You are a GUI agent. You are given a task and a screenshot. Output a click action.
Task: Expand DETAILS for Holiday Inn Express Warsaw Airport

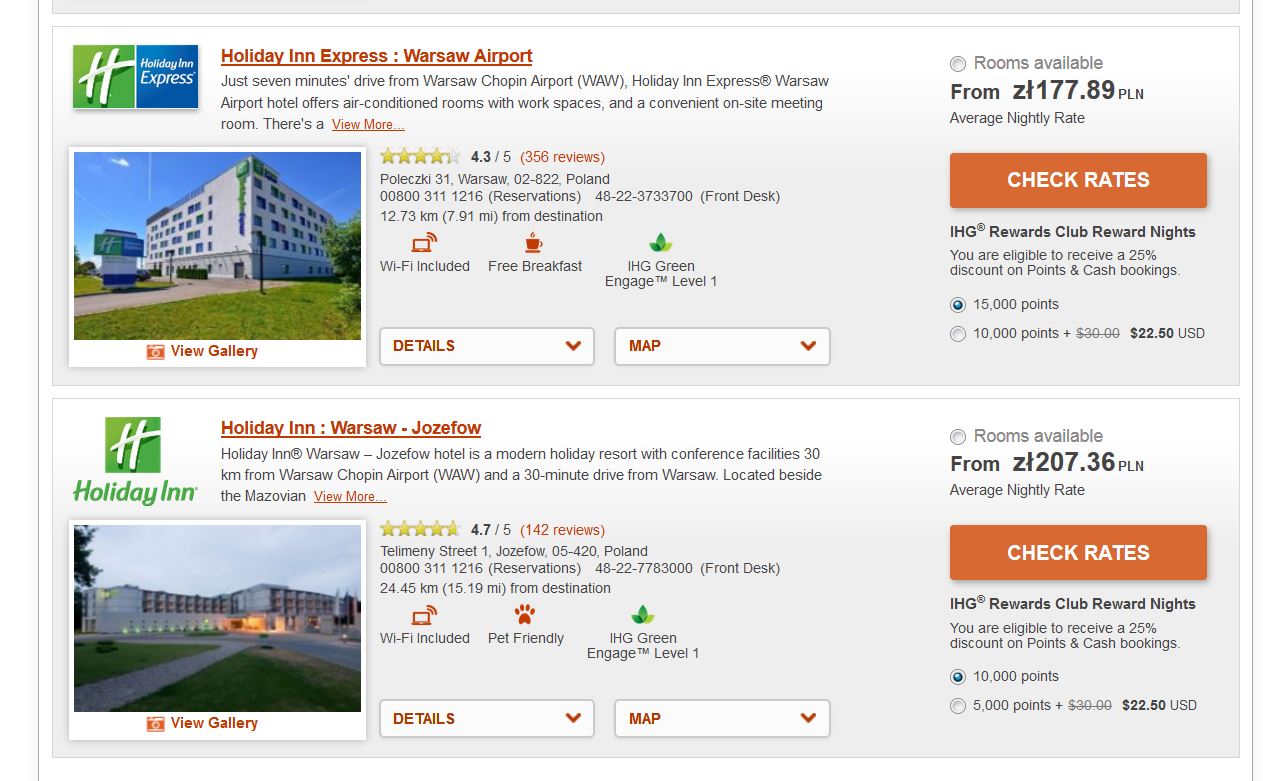point(487,346)
